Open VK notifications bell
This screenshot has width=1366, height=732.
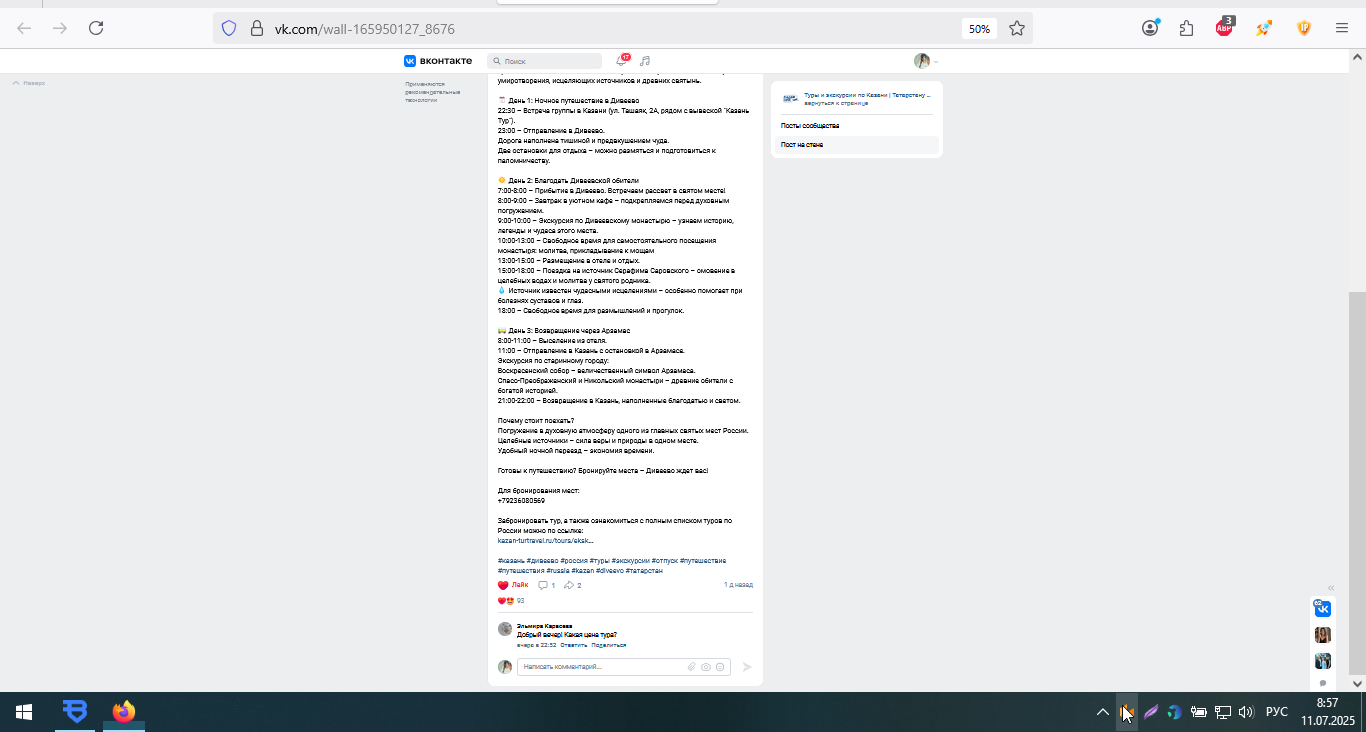pyautogui.click(x=621, y=61)
